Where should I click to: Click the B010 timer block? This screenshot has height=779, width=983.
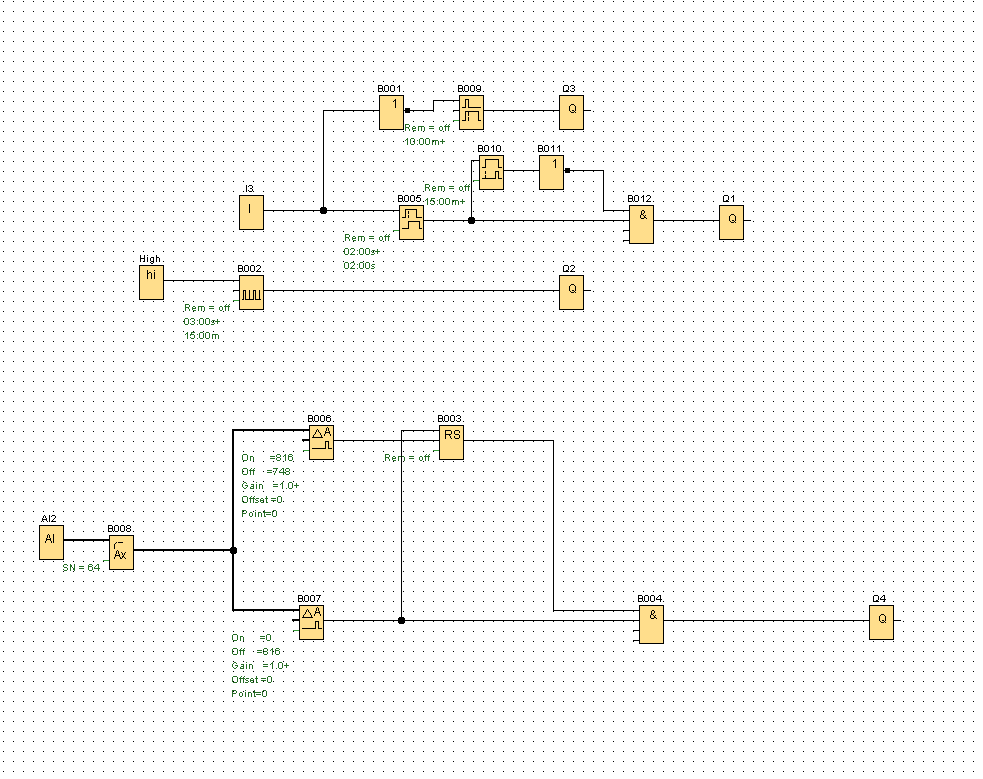tap(491, 172)
